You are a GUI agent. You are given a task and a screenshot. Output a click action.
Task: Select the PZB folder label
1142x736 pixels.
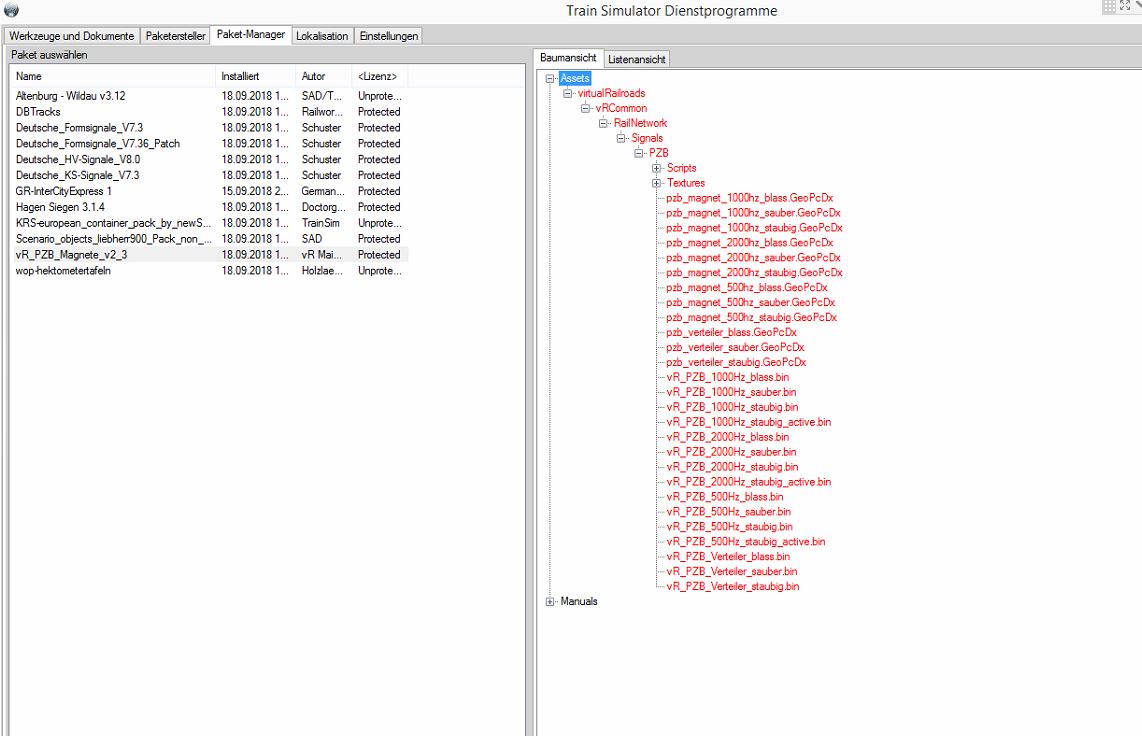[658, 153]
